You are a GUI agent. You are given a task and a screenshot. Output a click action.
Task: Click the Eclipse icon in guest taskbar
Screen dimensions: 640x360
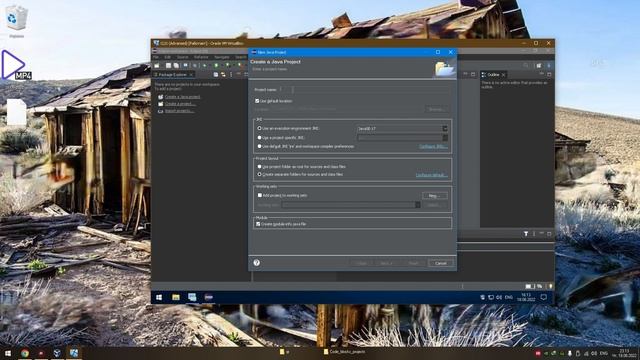[x=209, y=297]
